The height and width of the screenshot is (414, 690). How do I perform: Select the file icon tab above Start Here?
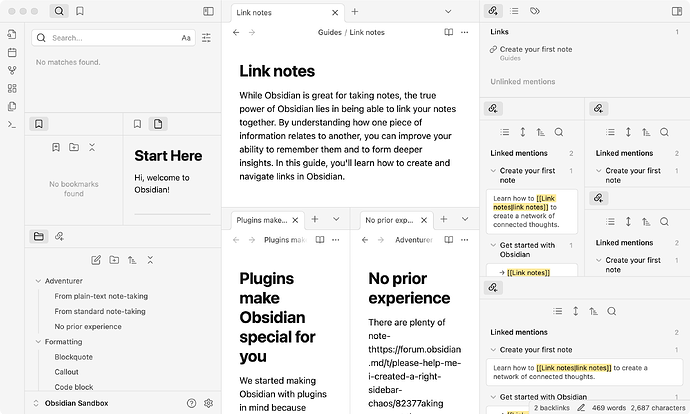point(158,124)
